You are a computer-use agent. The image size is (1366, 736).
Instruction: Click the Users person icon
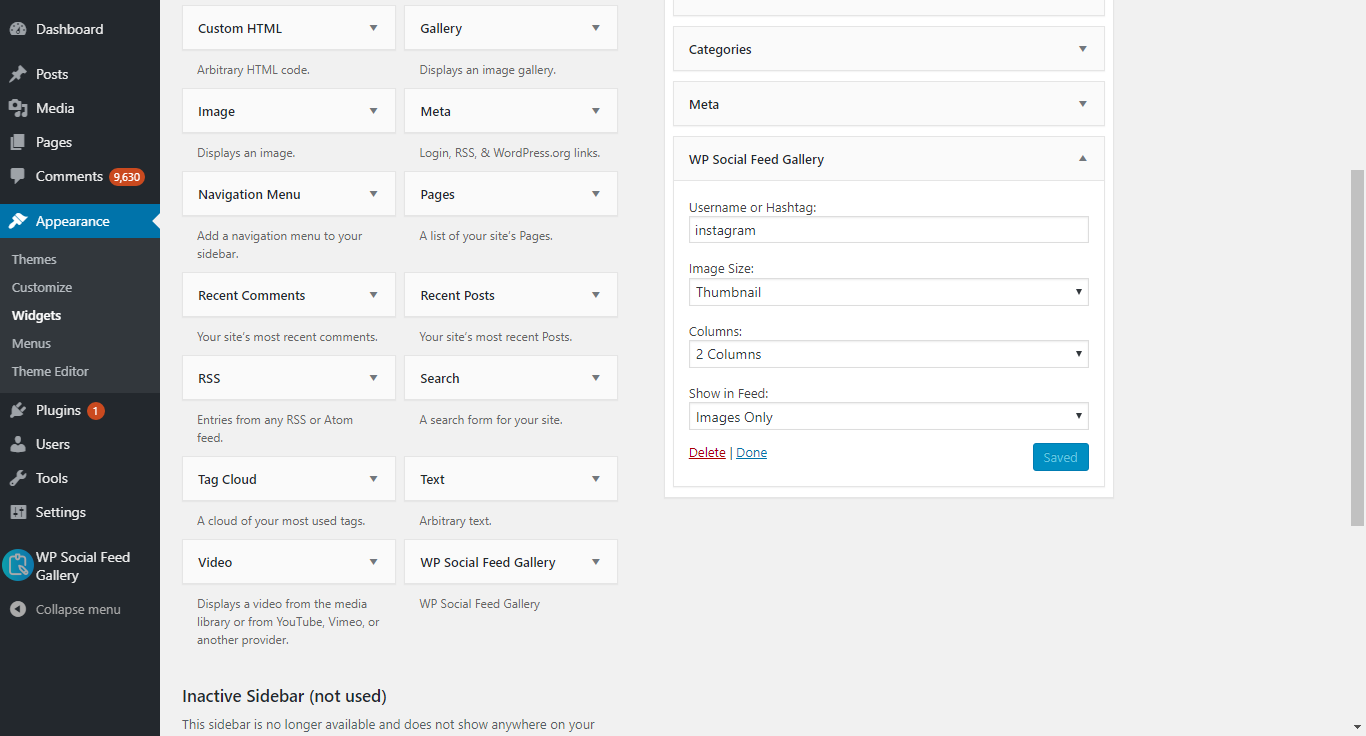pyautogui.click(x=18, y=444)
